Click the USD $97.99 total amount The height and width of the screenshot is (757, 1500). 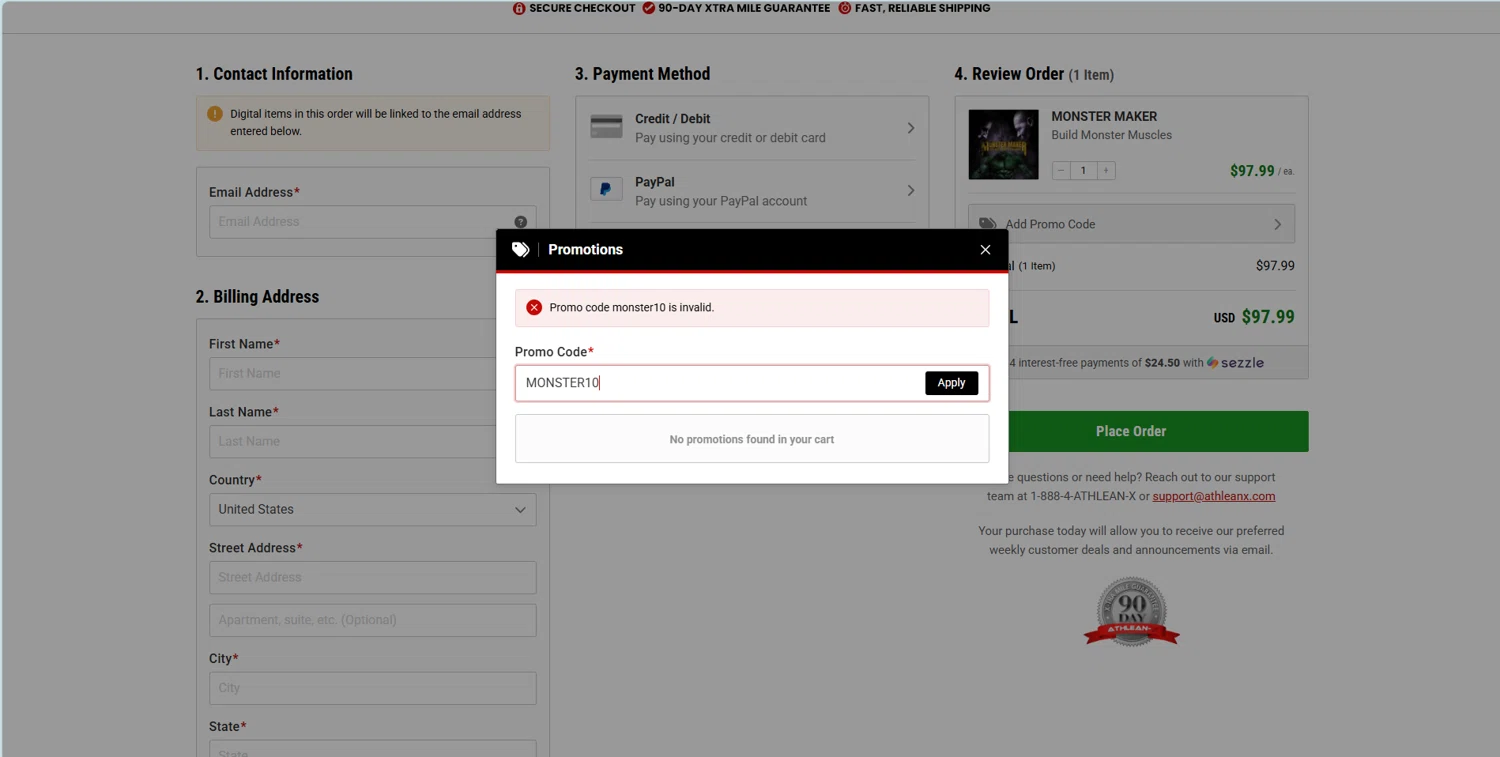(x=1254, y=317)
